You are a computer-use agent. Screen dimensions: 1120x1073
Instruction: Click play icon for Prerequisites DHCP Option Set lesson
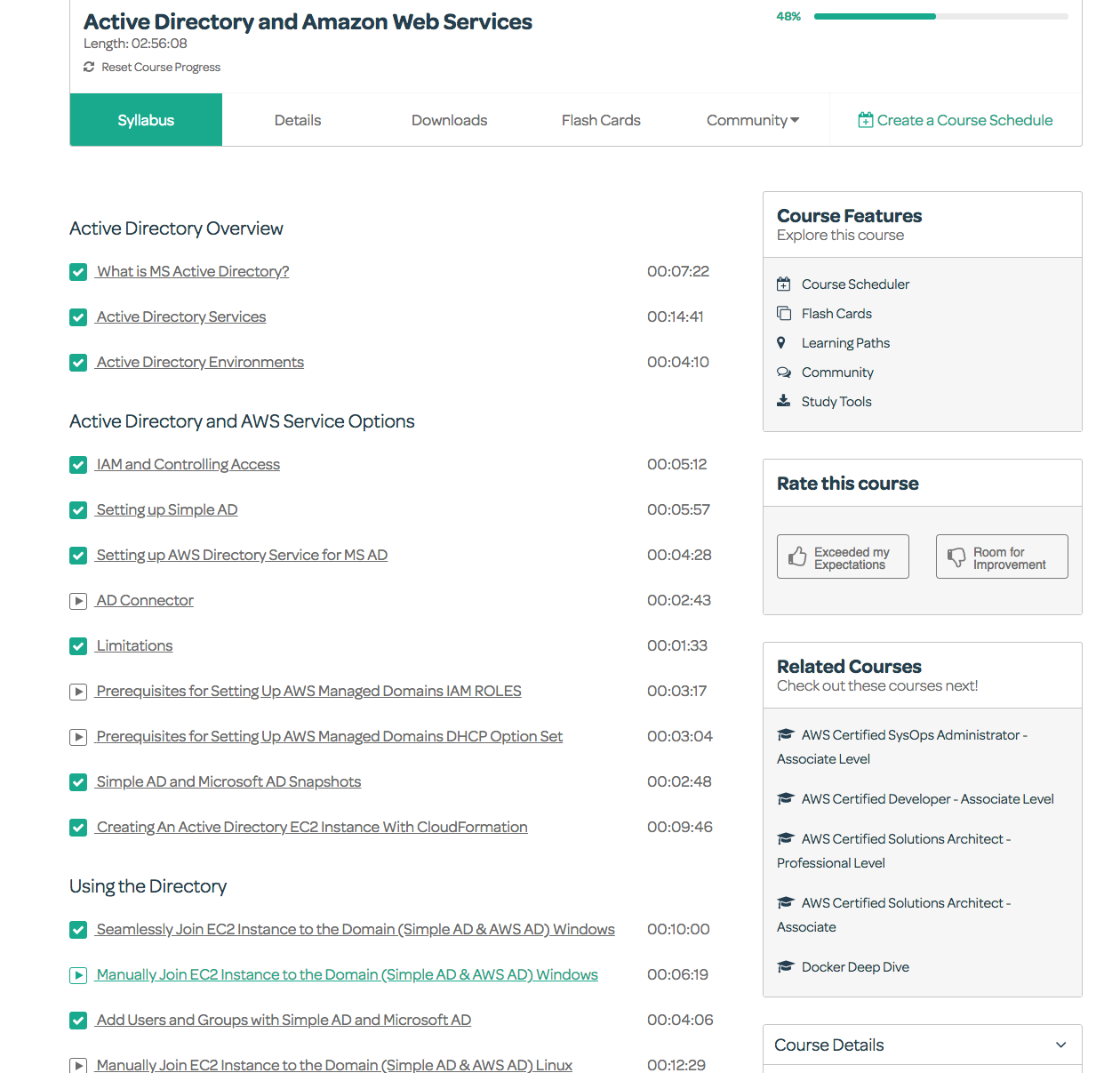(x=78, y=737)
